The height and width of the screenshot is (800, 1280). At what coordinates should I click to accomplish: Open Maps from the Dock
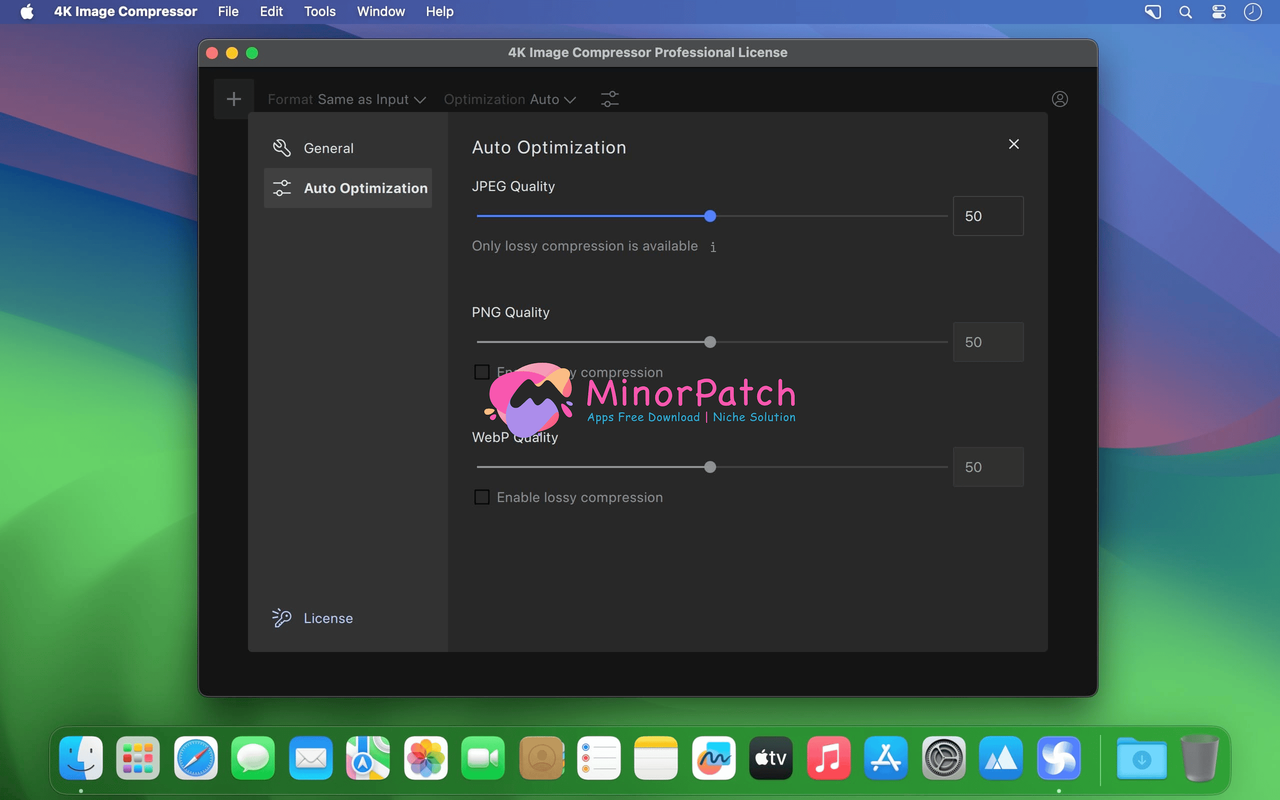tap(368, 758)
